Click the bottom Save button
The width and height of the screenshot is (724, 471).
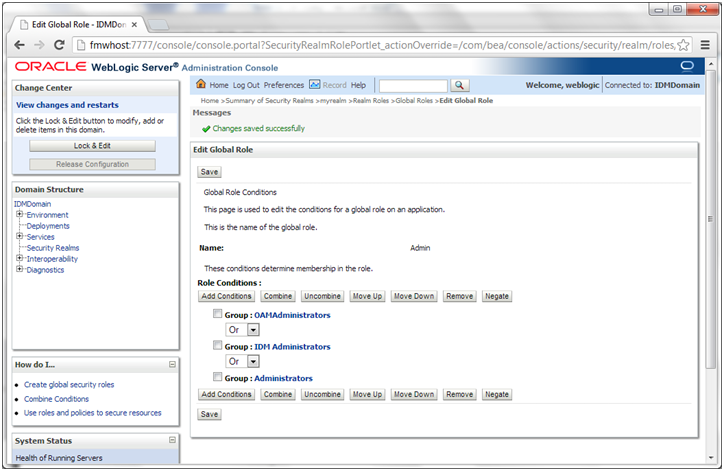(209, 414)
